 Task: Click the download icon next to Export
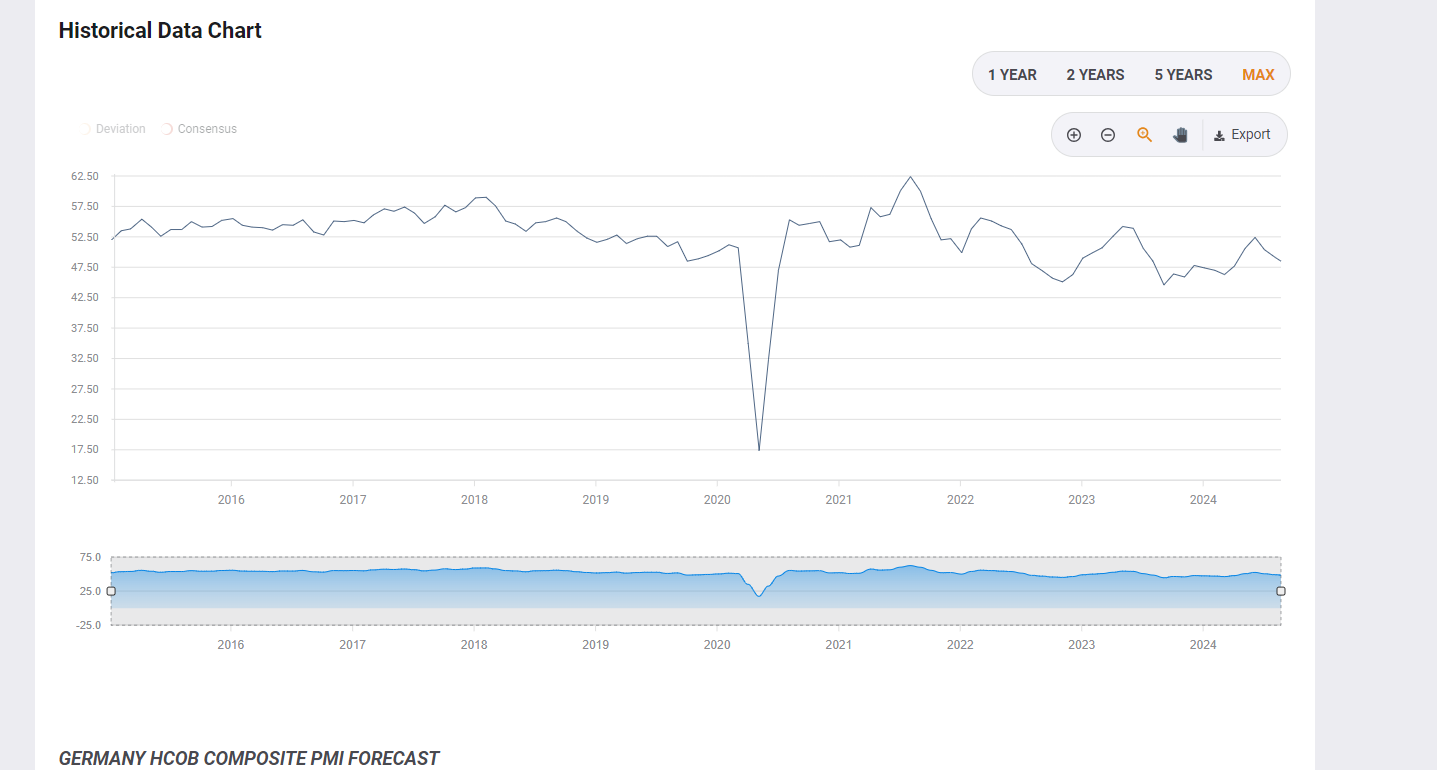click(1221, 134)
